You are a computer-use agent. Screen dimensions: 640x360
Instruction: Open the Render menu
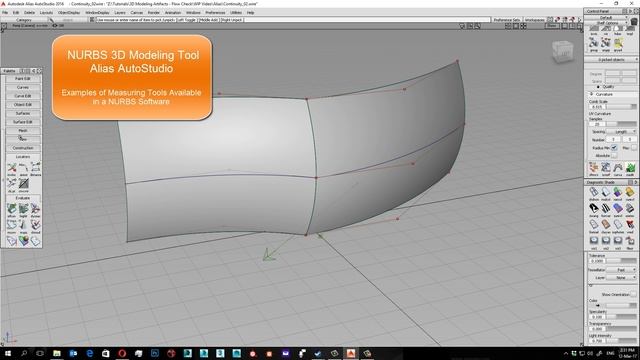153,13
